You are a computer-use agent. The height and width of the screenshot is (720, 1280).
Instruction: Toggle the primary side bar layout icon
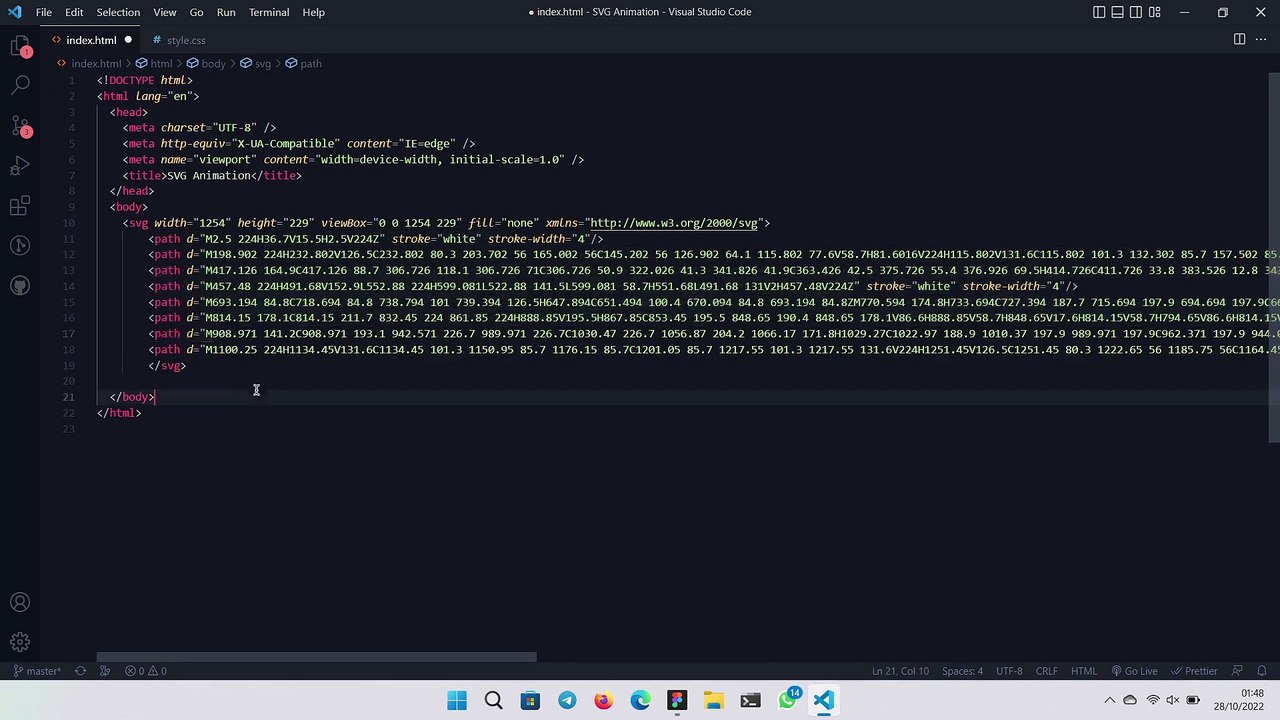click(1099, 12)
